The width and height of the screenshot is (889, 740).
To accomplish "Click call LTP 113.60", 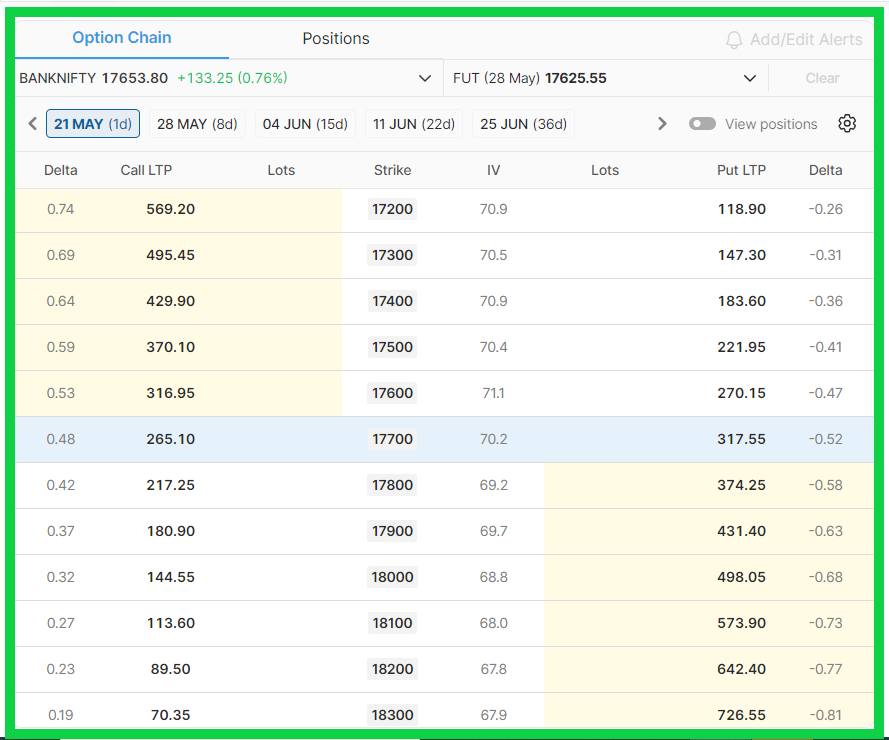I will tap(171, 623).
